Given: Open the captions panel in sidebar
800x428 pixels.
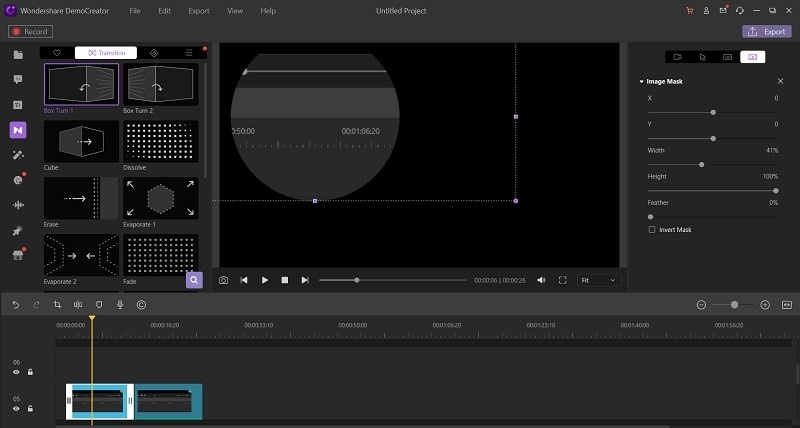Looking at the screenshot, I should tap(18, 105).
